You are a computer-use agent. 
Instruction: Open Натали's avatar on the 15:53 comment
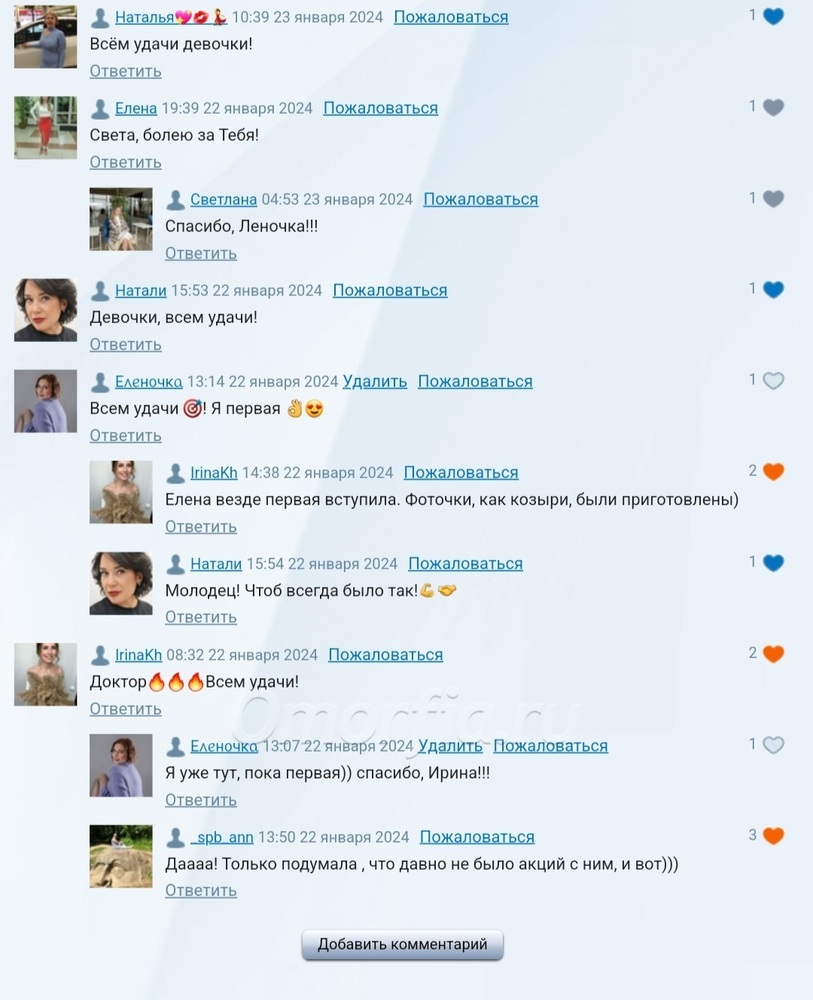(45, 310)
